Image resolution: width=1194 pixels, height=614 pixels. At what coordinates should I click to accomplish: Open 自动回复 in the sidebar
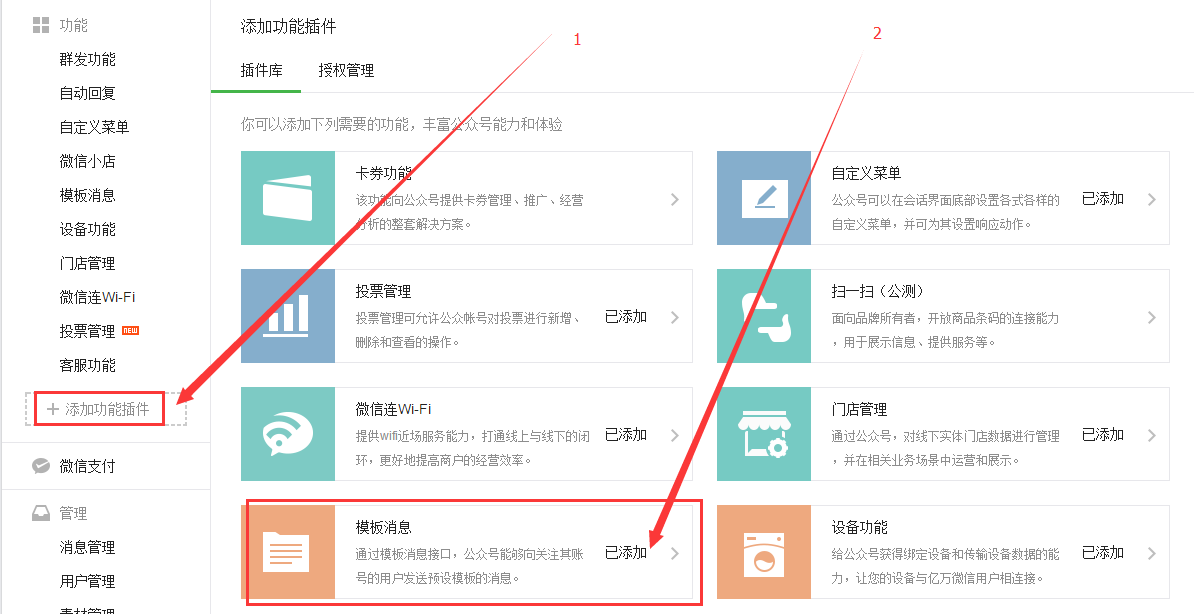click(x=88, y=94)
